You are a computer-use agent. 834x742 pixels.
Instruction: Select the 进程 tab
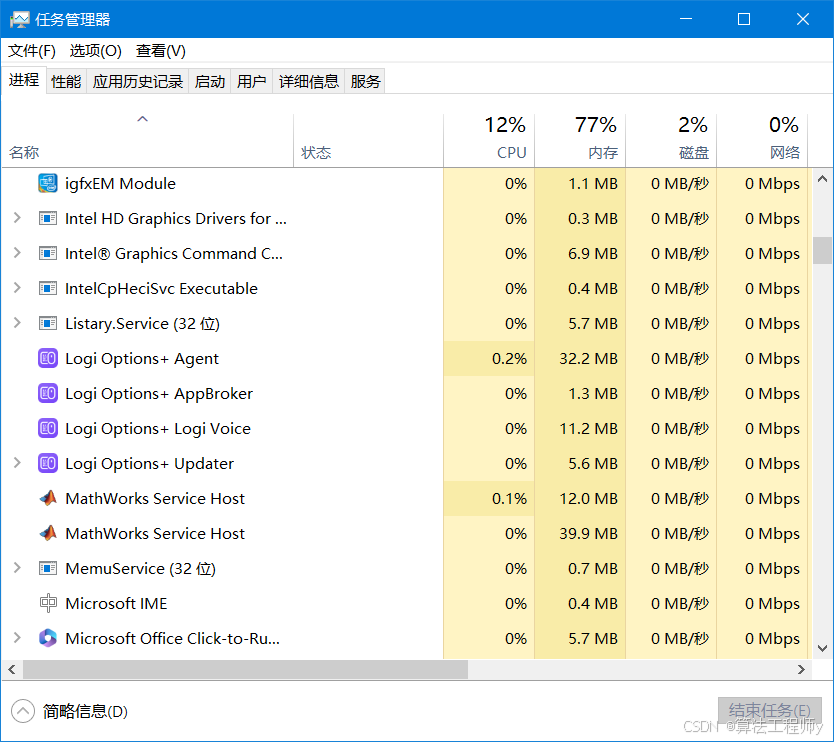click(24, 80)
